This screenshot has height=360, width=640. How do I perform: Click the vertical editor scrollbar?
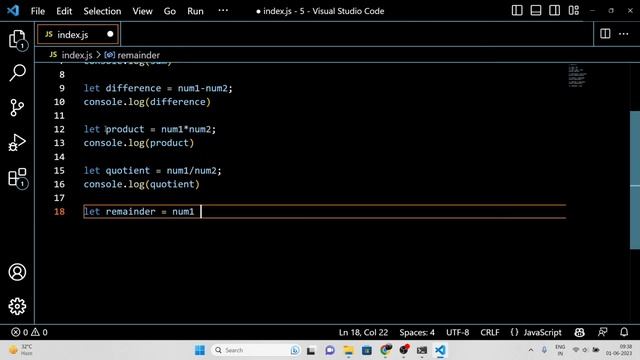pos(635,180)
